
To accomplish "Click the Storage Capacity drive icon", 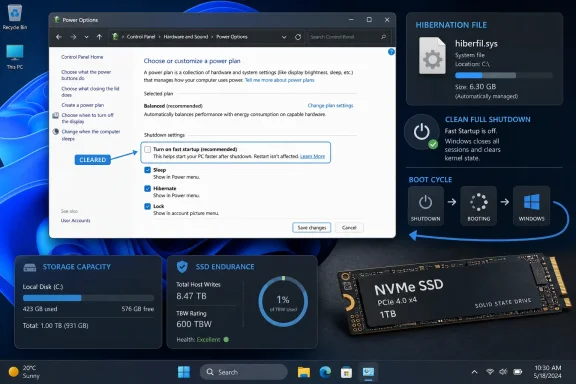I will pyautogui.click(x=30, y=268).
